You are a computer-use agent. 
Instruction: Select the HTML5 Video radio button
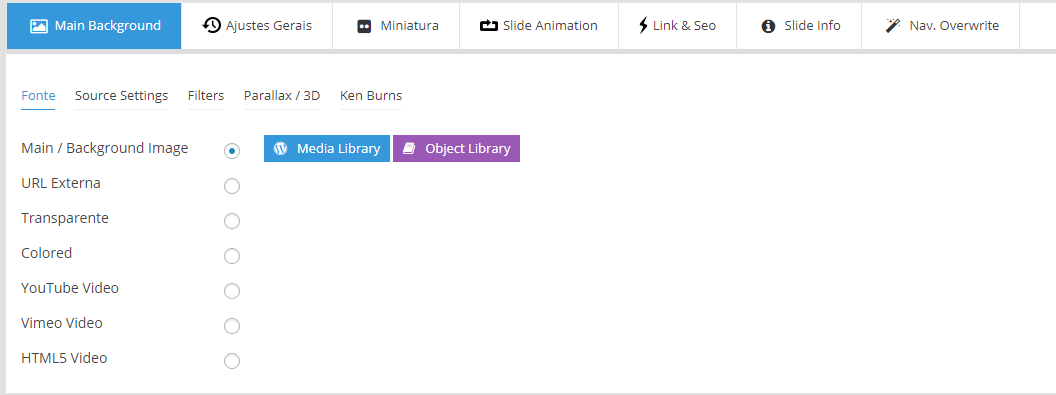[232, 361]
